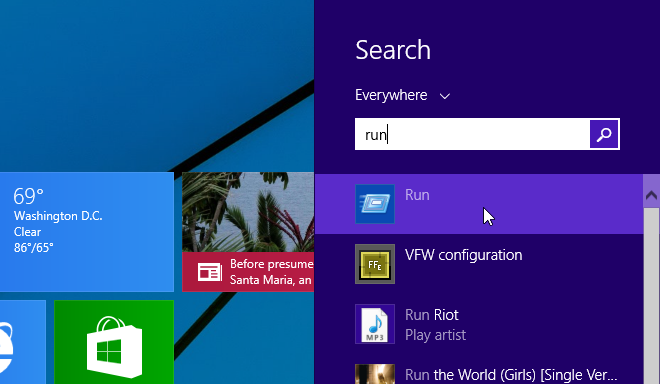
Task: Open the News tile with palm photo
Action: pos(248,232)
